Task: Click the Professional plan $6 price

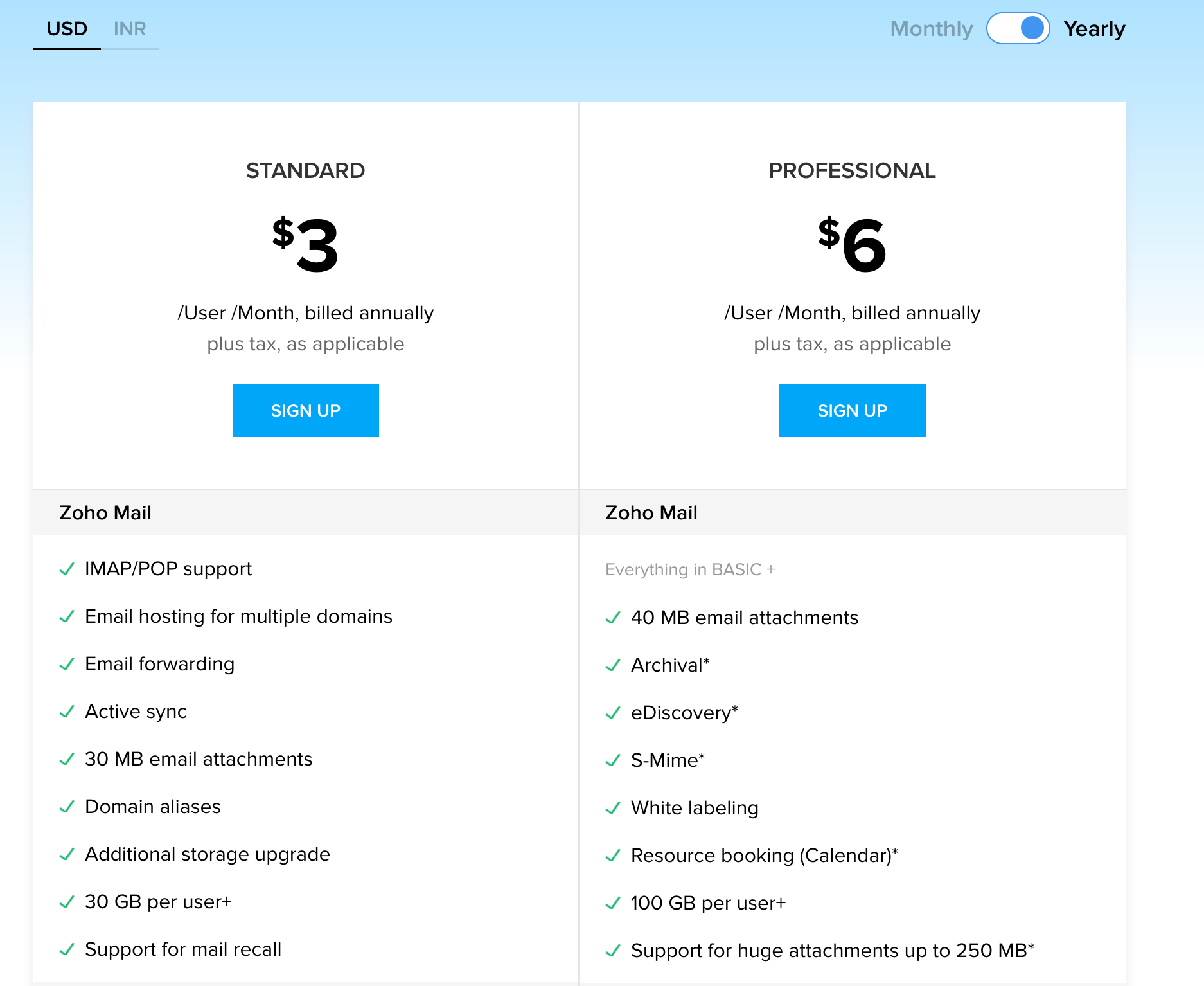Action: coord(852,245)
